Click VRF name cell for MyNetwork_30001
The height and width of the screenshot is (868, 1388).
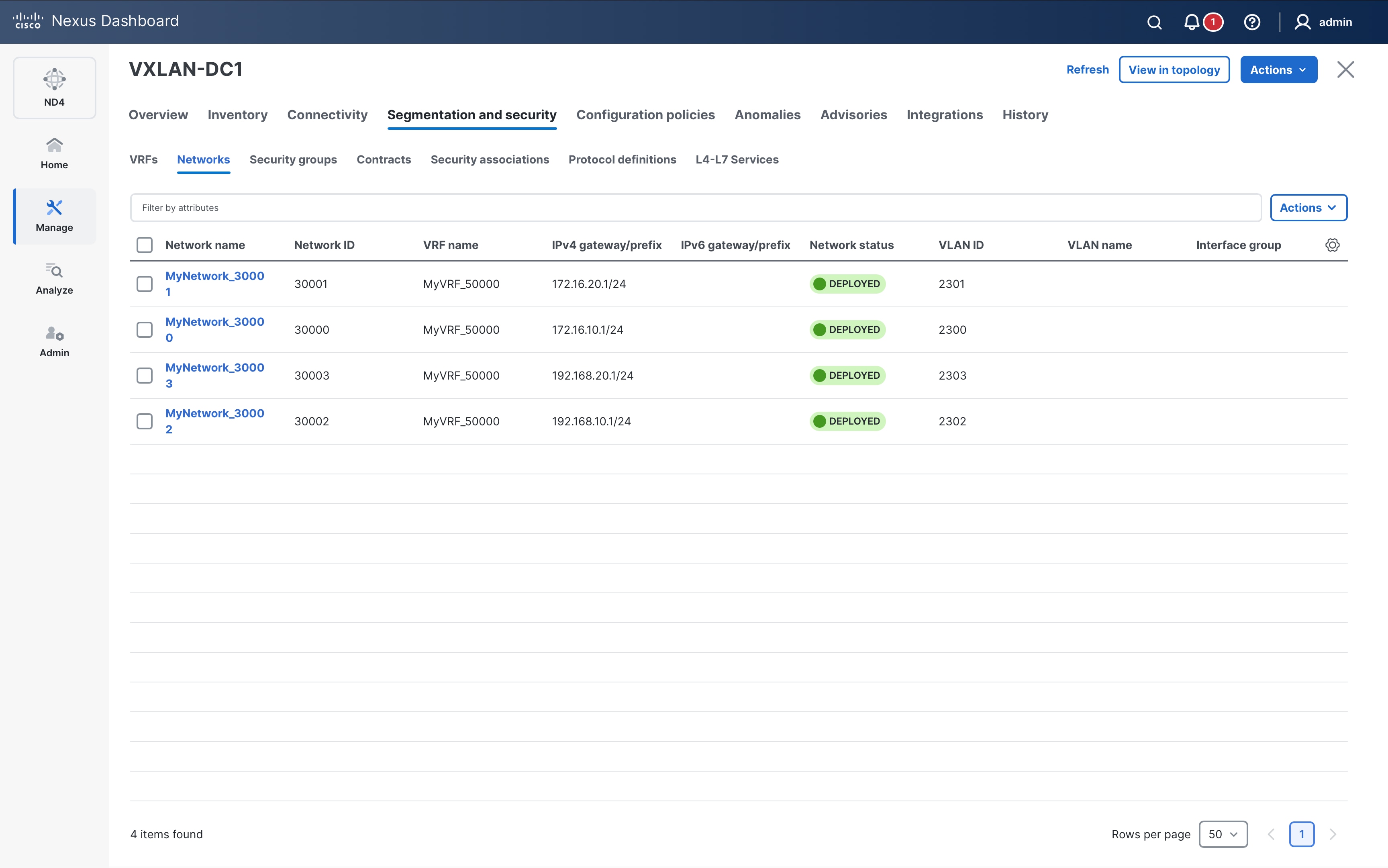[461, 284]
